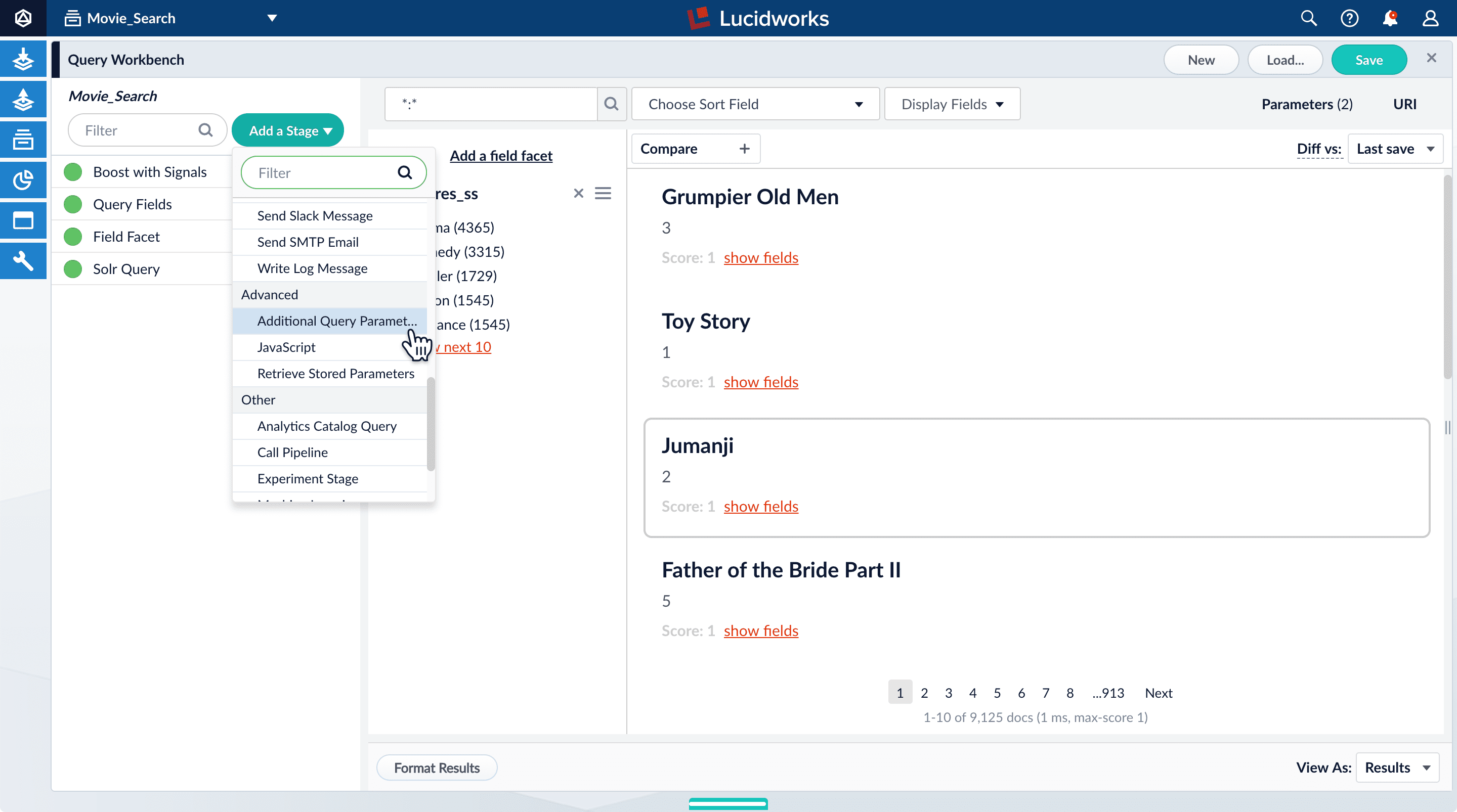Open the facet hamburger menu icon
Image resolution: width=1457 pixels, height=812 pixels.
coord(603,193)
